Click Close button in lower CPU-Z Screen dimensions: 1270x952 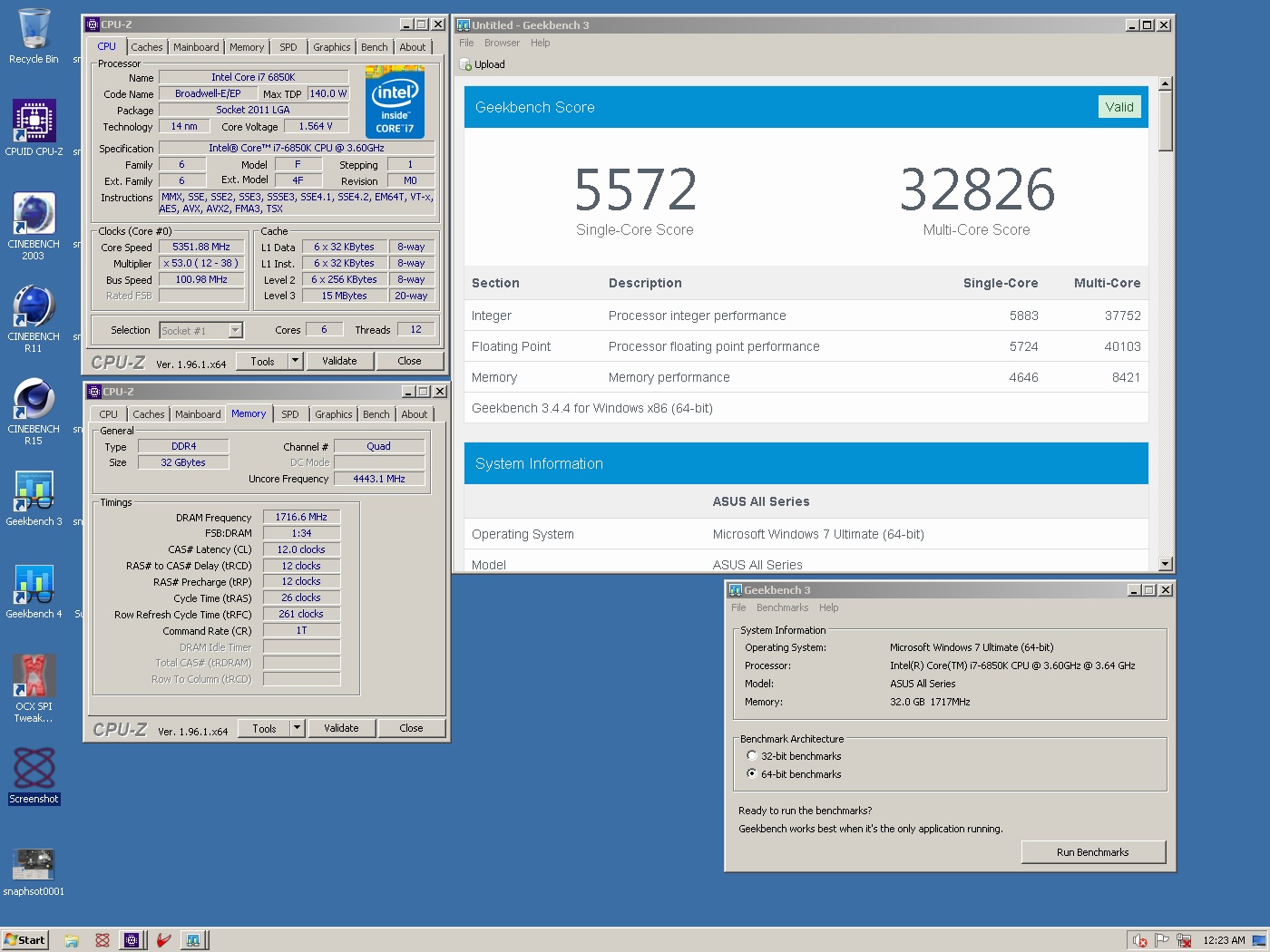[411, 728]
